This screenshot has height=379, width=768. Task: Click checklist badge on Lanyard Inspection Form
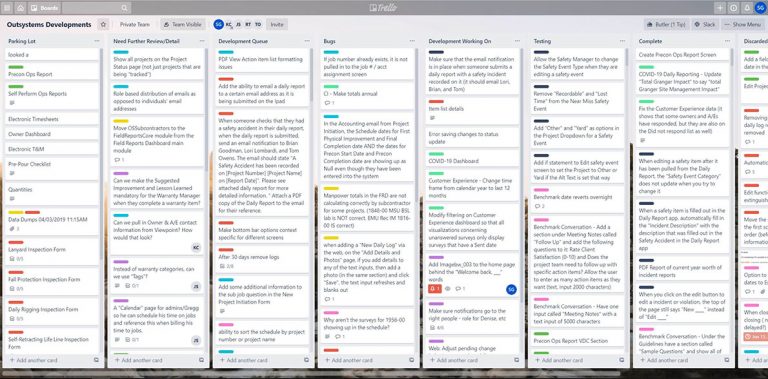16,259
